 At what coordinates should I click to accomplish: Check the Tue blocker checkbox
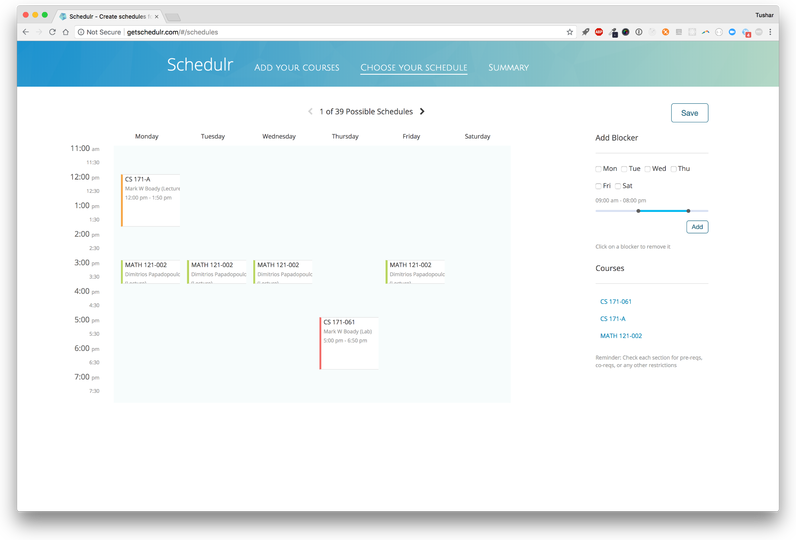click(x=624, y=169)
